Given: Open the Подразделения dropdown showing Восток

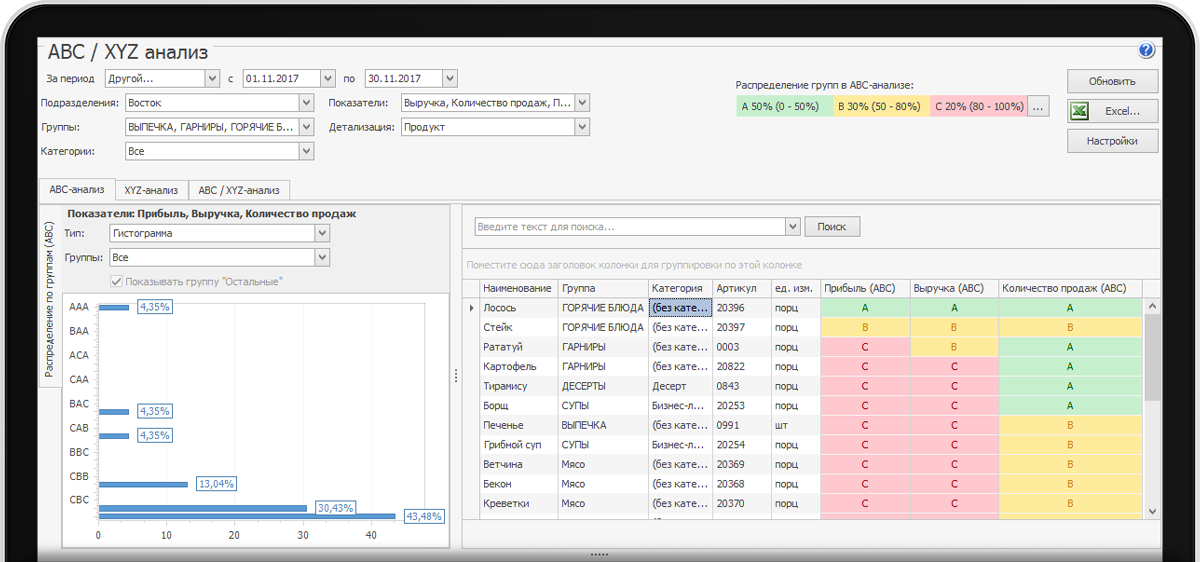Looking at the screenshot, I should pyautogui.click(x=306, y=102).
